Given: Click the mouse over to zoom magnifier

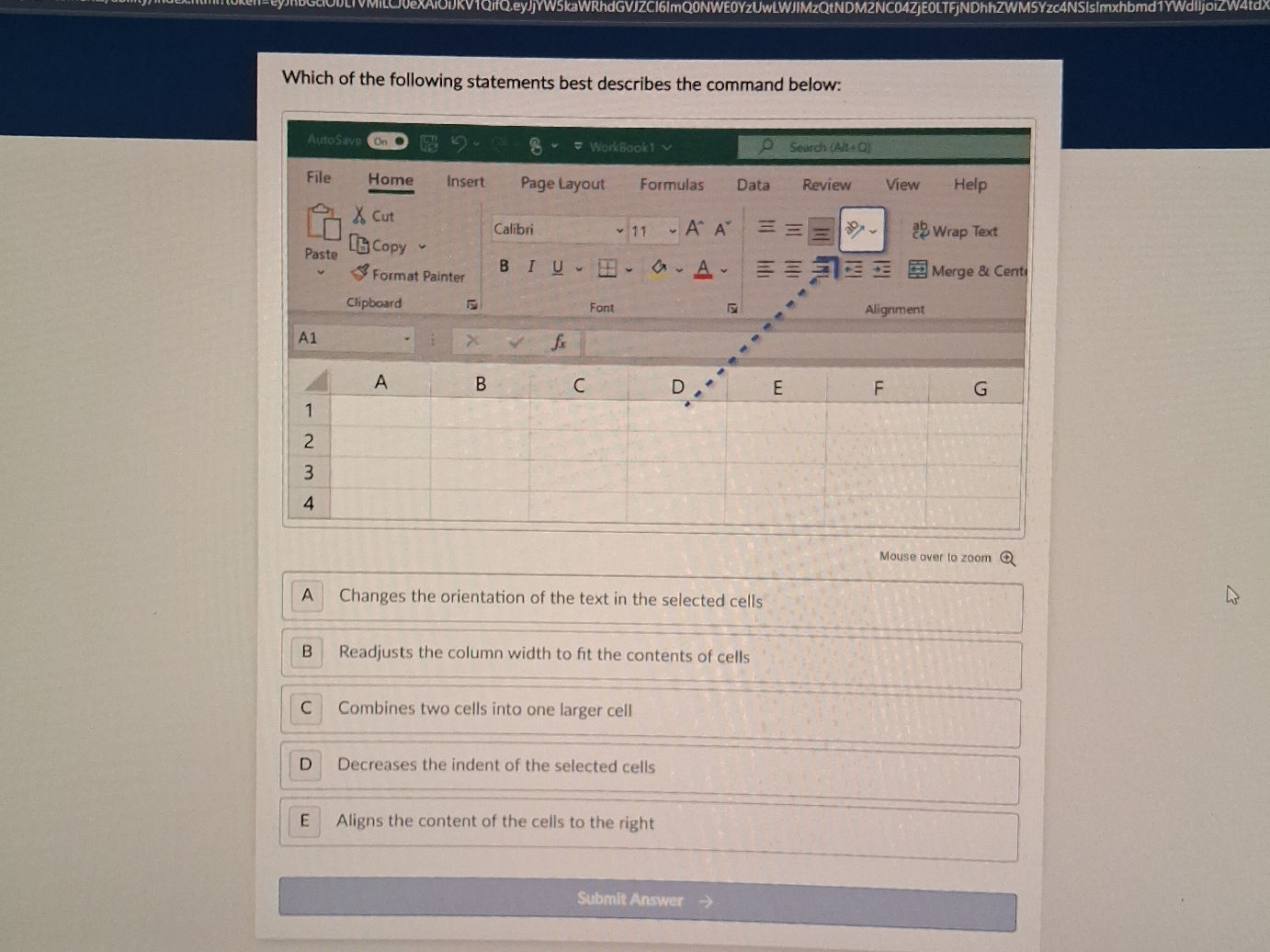Looking at the screenshot, I should click(1008, 558).
